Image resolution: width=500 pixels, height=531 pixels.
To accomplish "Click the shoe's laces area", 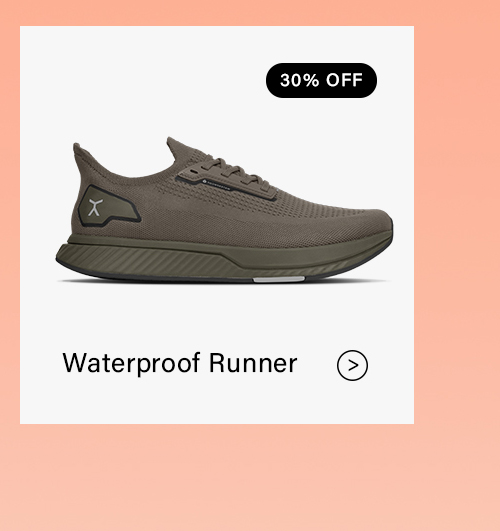I will pos(237,173).
